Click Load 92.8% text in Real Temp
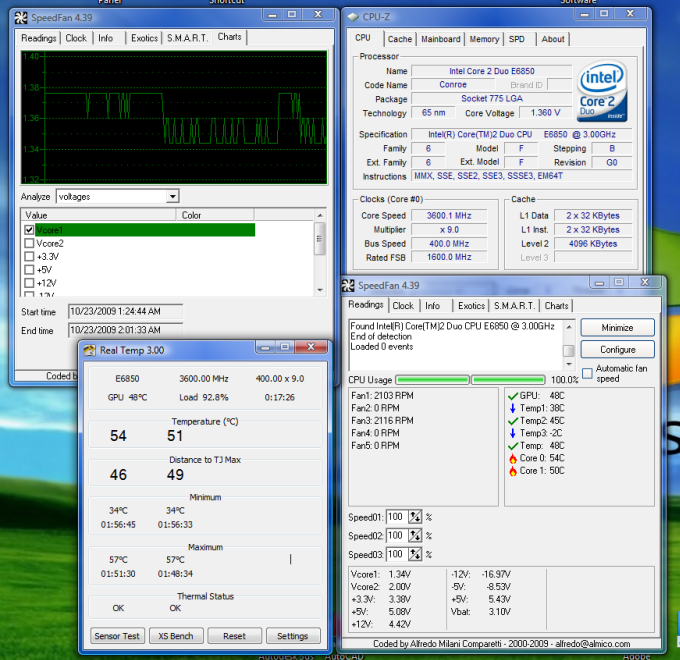Image resolution: width=680 pixels, height=660 pixels. tap(203, 397)
